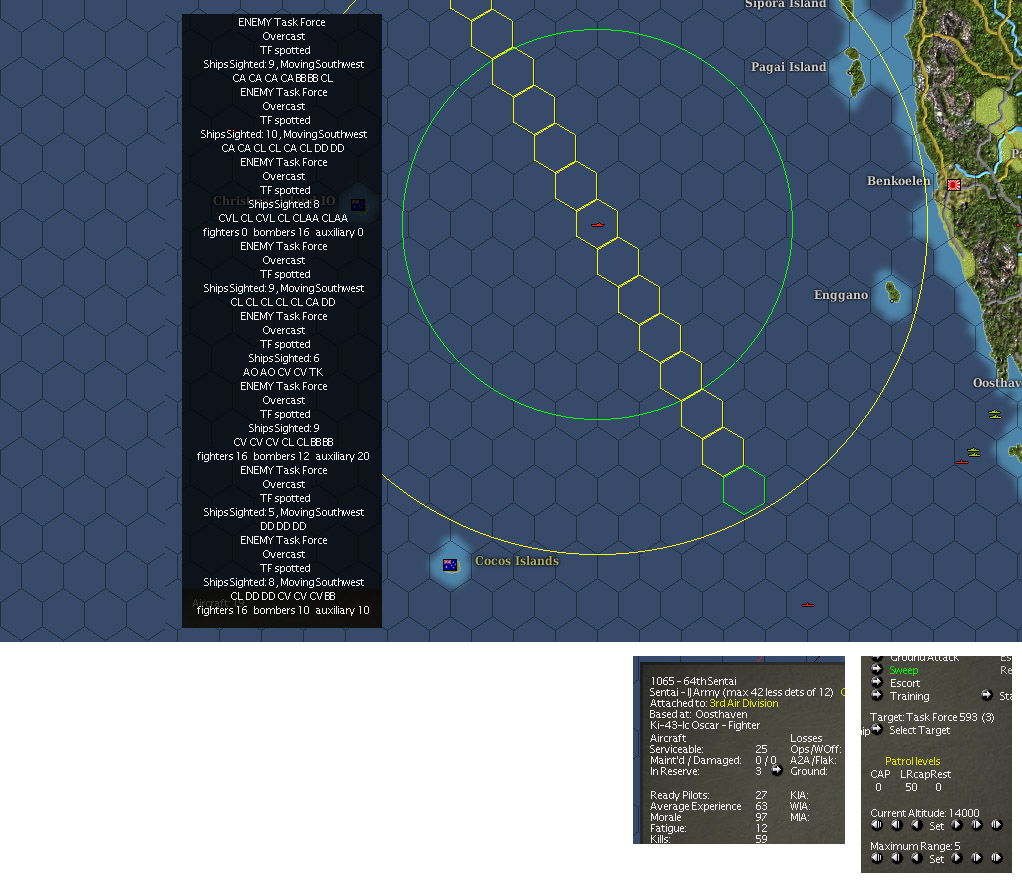Click the AO AO CV CV TK line
1022x891 pixels.
point(283,372)
